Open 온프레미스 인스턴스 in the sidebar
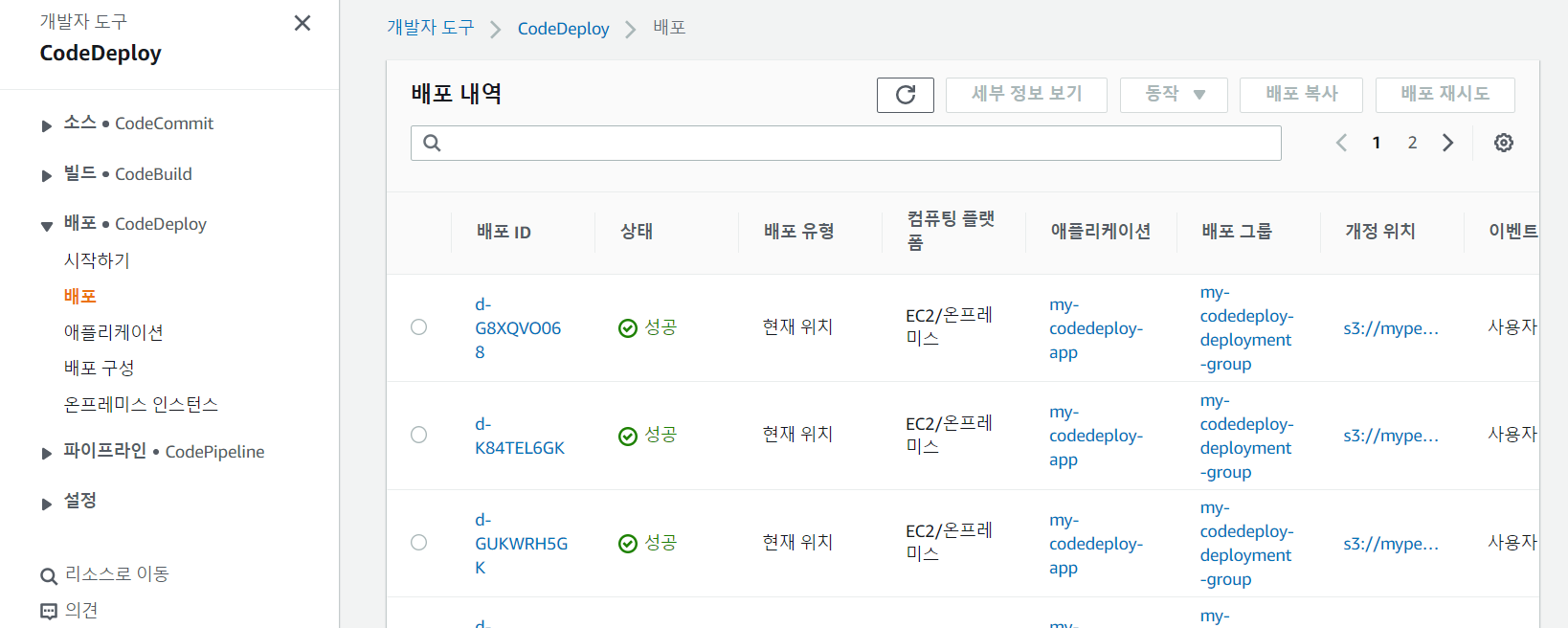Screen dimensions: 1568x628 click(x=141, y=404)
